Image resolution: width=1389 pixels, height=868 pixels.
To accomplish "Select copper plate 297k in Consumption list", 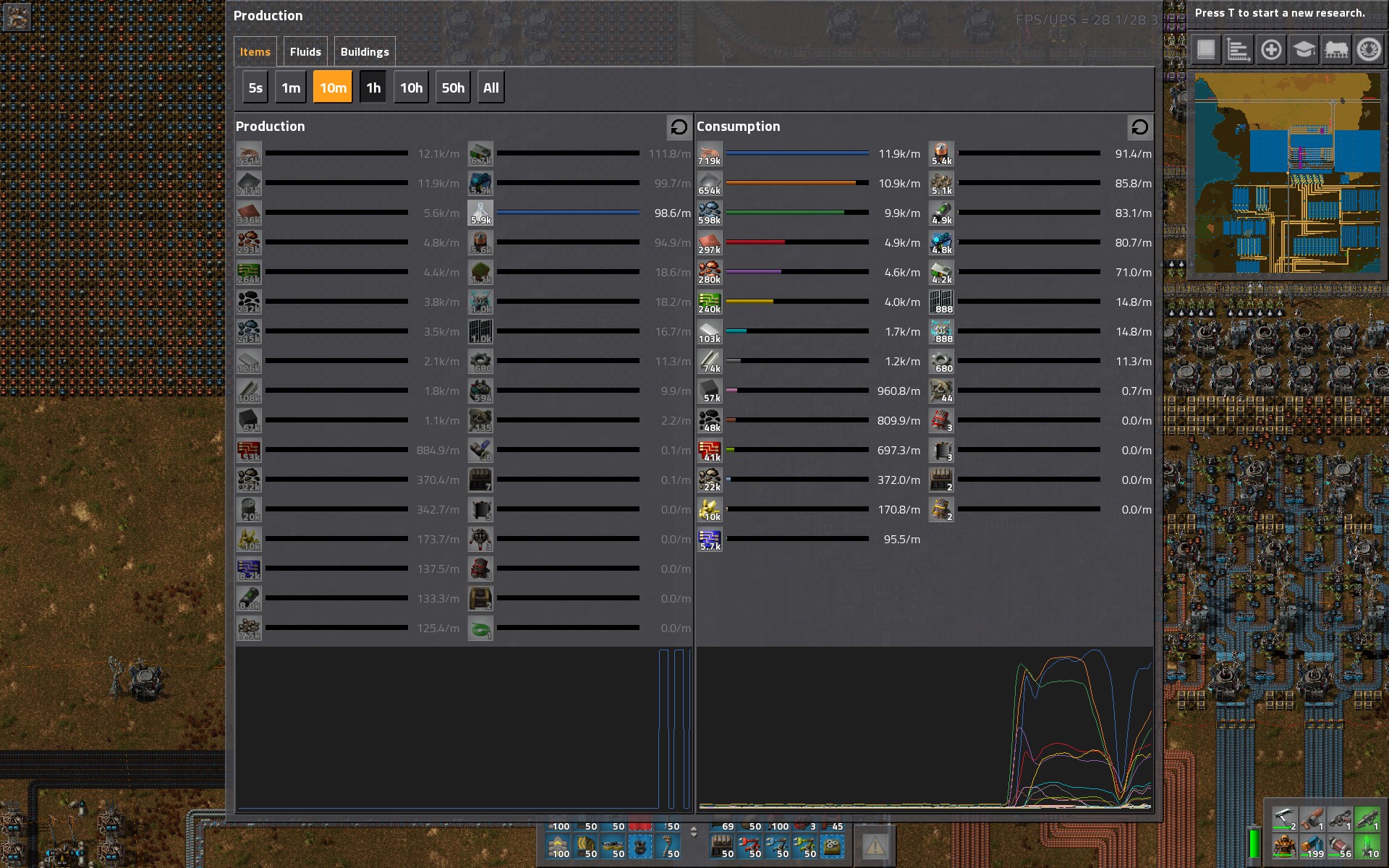I will [710, 243].
